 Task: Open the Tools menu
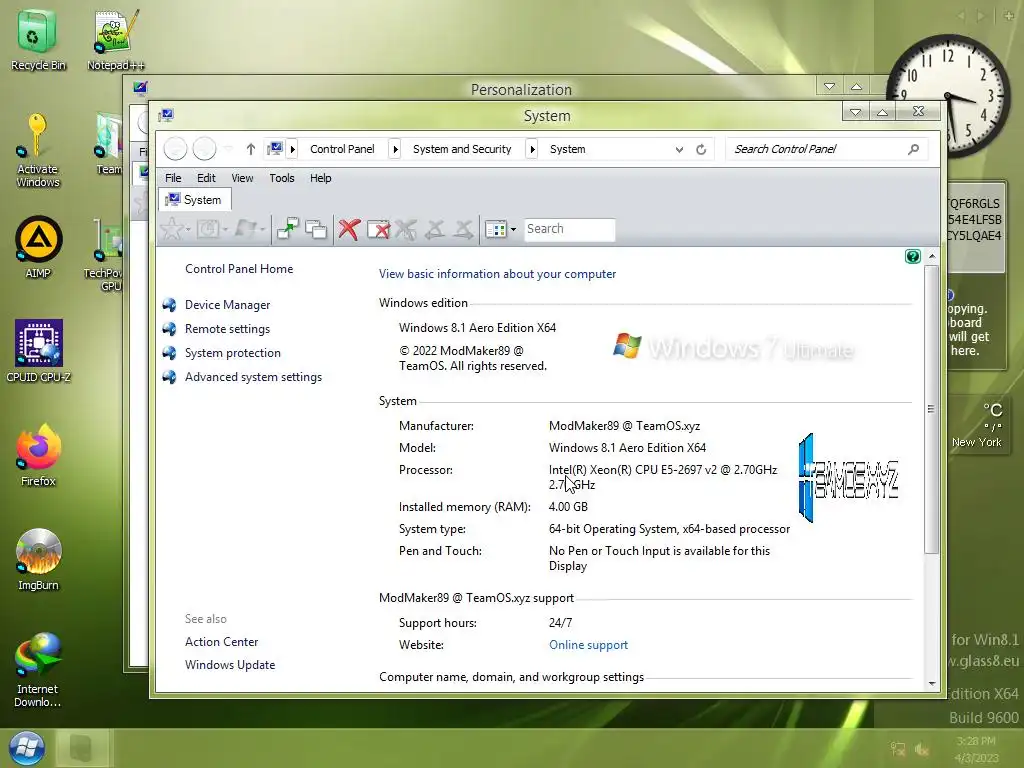[282, 178]
